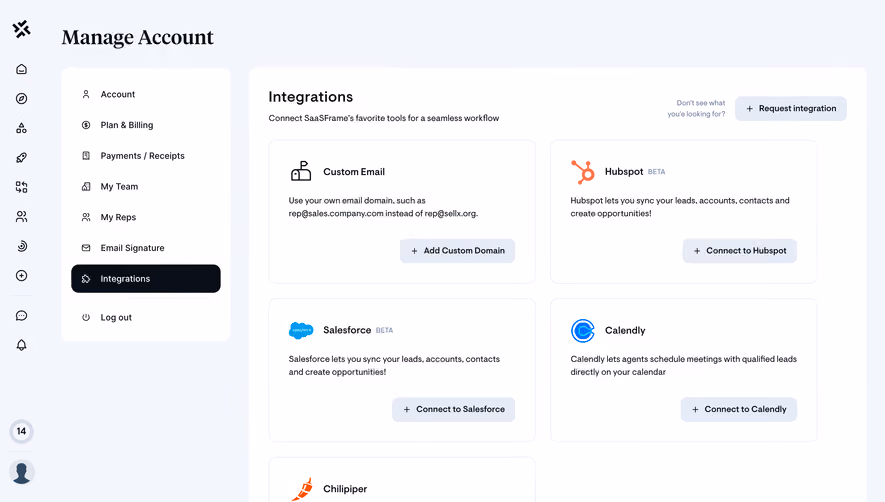Click the BETA label next to Hubspot
Screen dimensions: 885x502
pos(656,172)
